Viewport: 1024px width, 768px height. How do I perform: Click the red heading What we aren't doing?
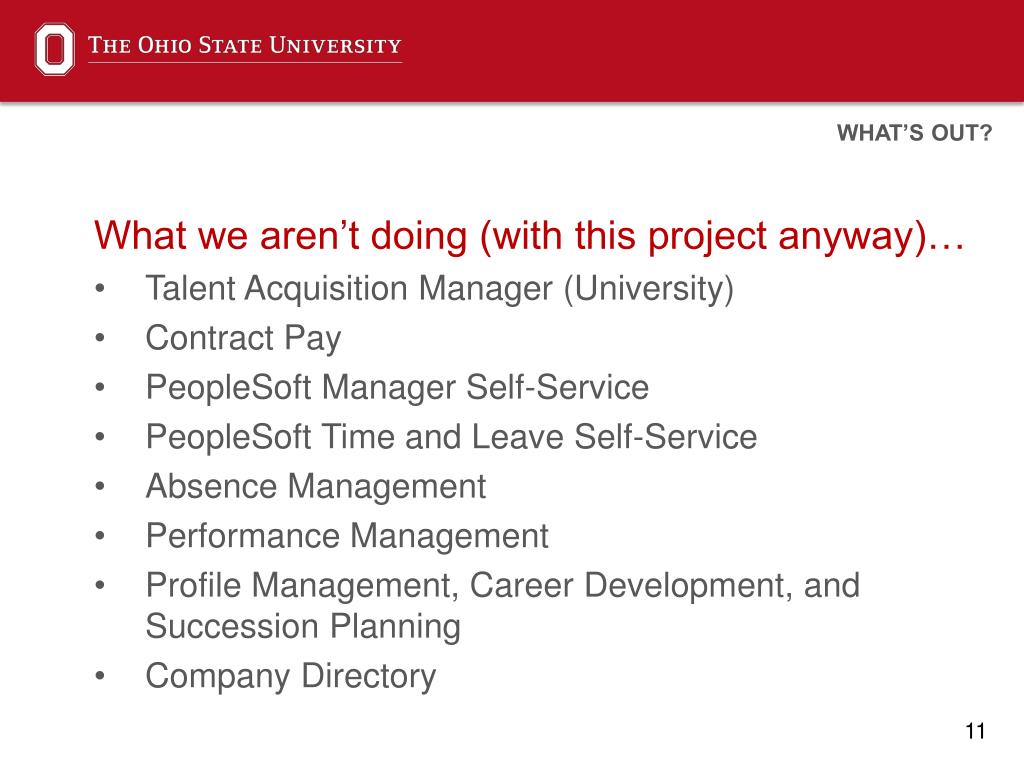[529, 236]
